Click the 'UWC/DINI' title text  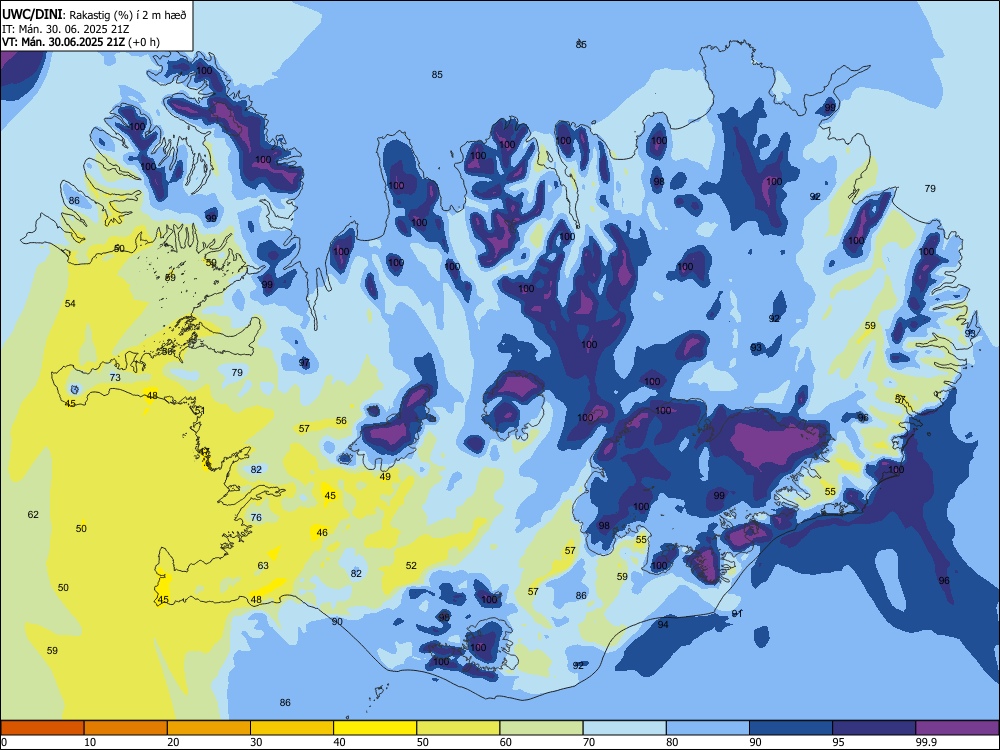(32, 15)
